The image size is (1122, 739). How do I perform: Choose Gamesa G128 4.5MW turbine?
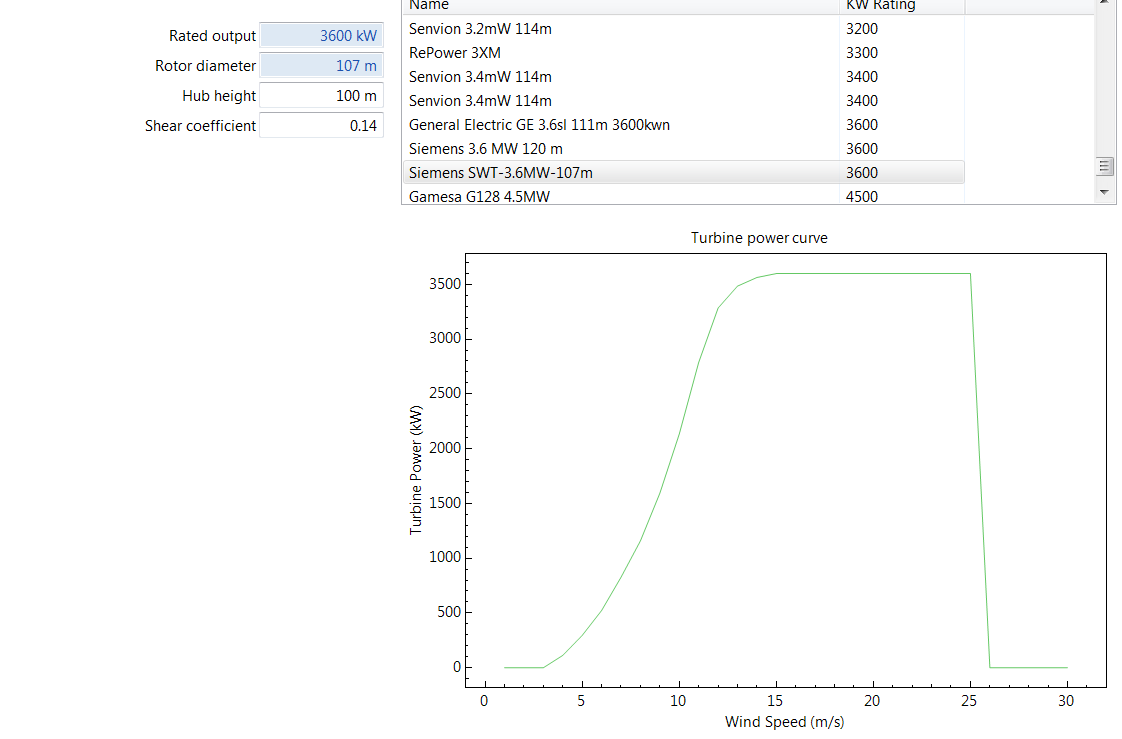(x=479, y=197)
